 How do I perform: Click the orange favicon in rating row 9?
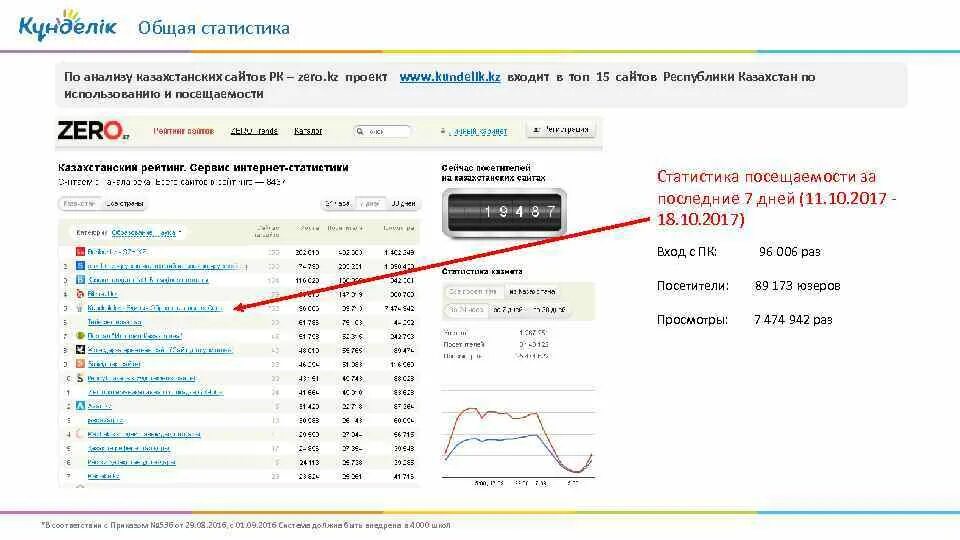click(80, 364)
